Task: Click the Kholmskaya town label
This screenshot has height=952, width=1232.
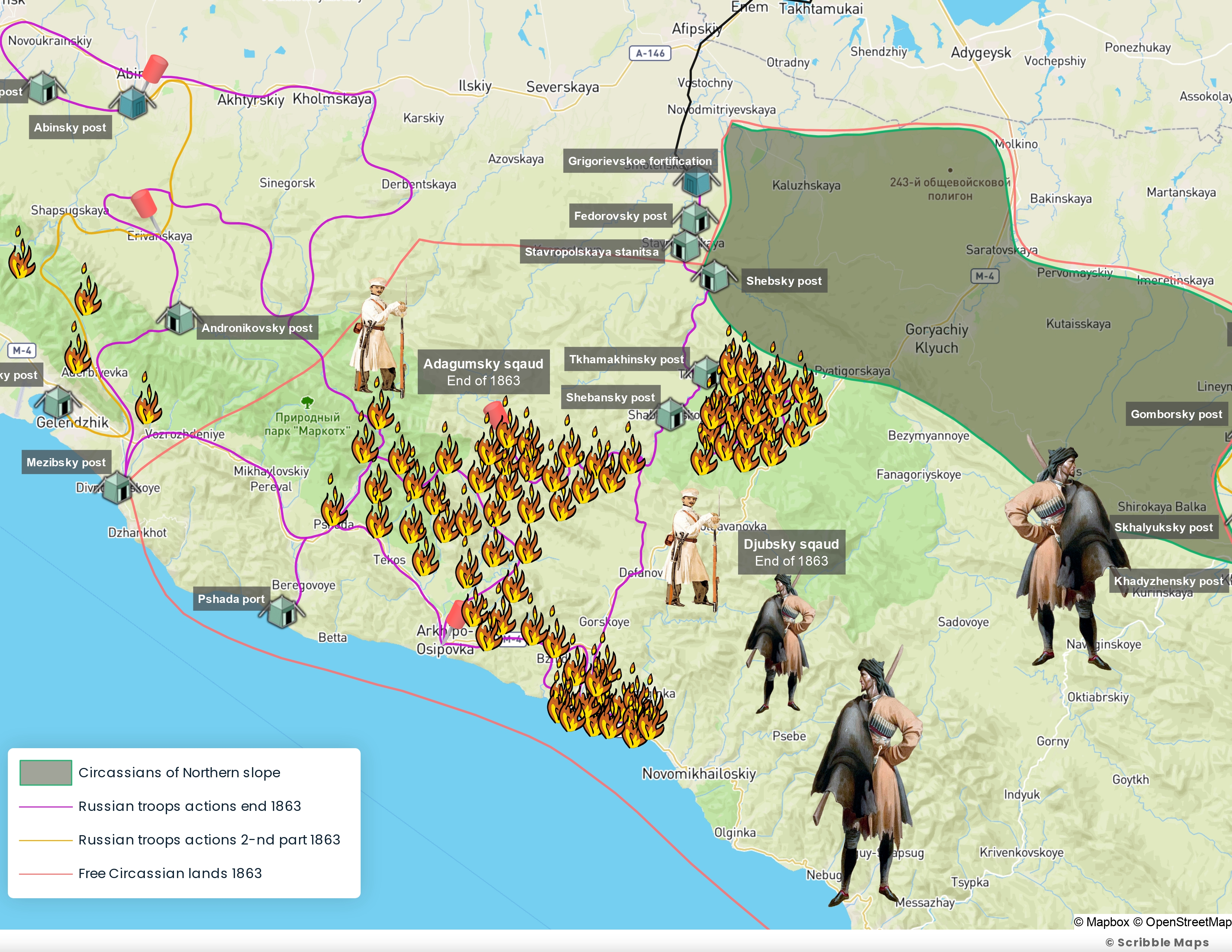Action: coord(332,99)
